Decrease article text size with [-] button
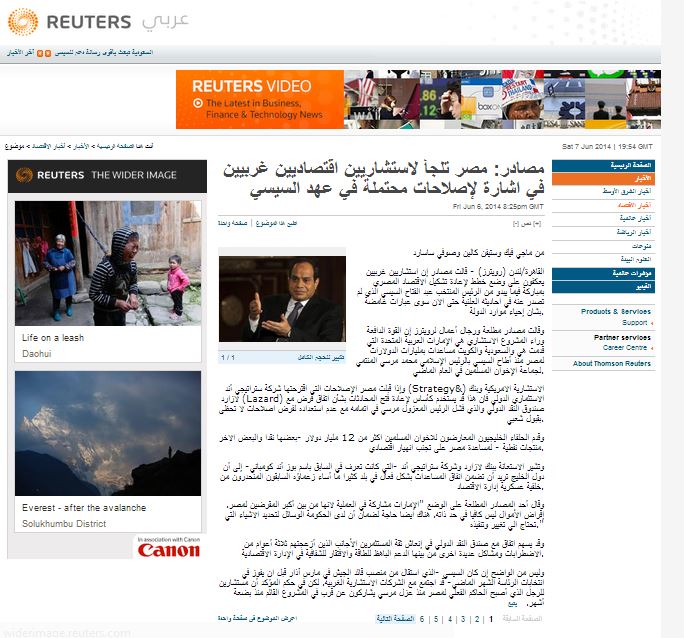 point(516,224)
